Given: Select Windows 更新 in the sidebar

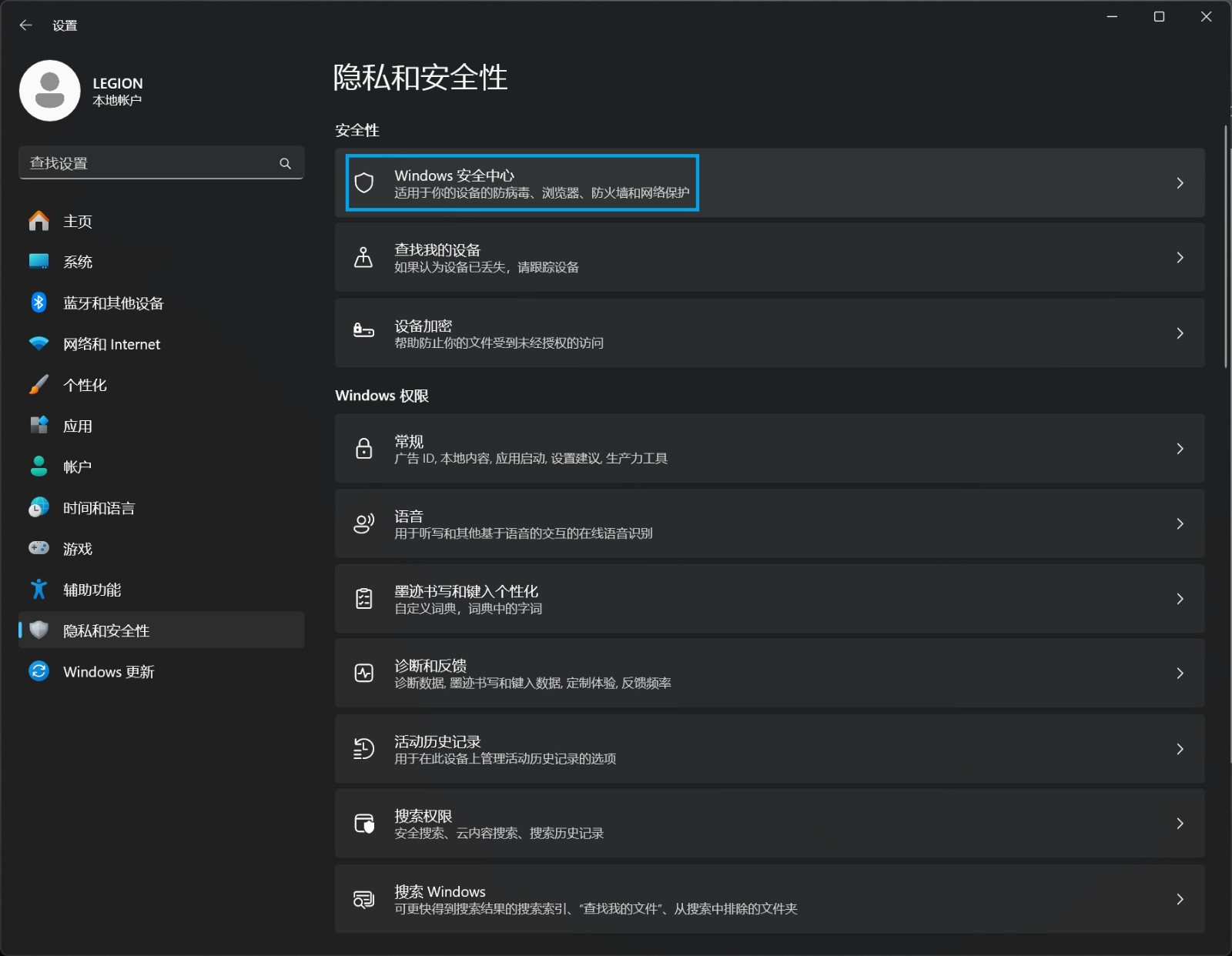Looking at the screenshot, I should pyautogui.click(x=162, y=671).
